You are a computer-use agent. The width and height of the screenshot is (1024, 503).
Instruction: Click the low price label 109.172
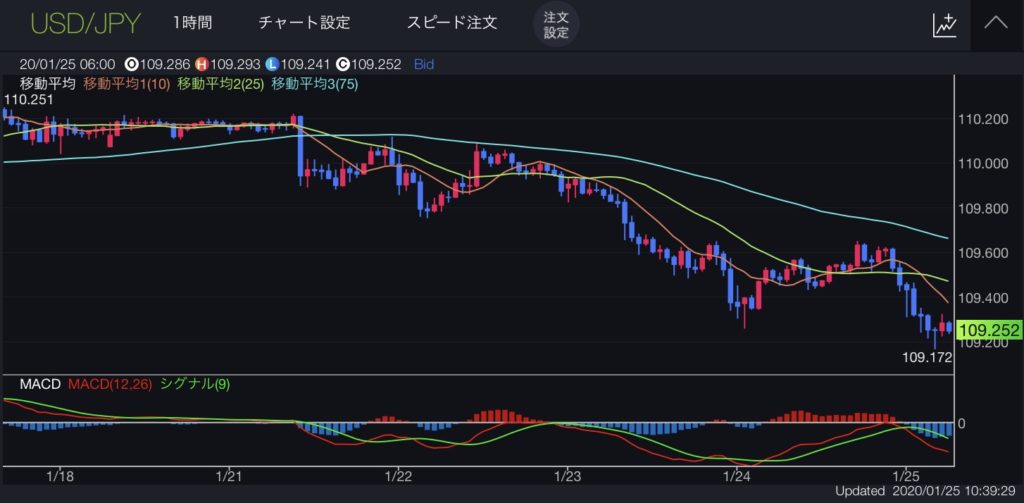pos(927,357)
